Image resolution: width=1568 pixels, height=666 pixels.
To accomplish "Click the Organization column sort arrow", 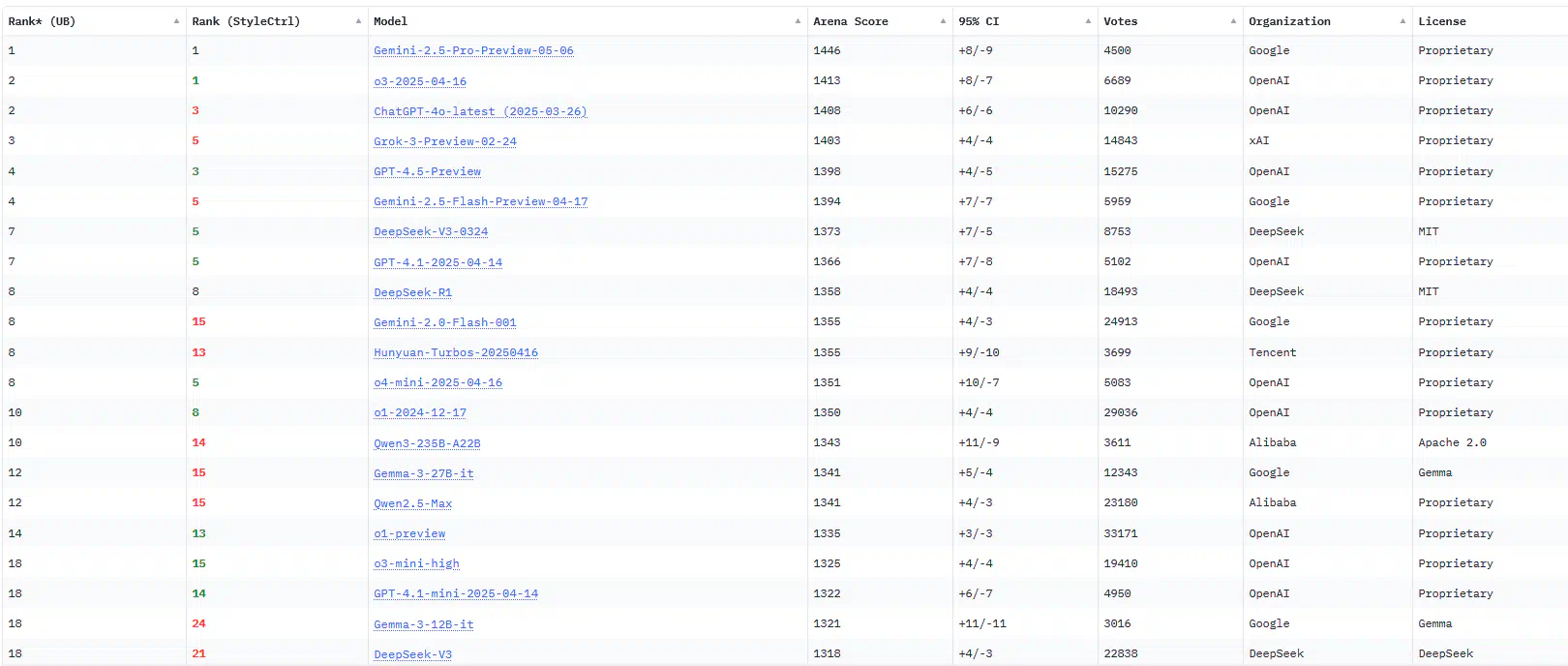I will 1402,21.
